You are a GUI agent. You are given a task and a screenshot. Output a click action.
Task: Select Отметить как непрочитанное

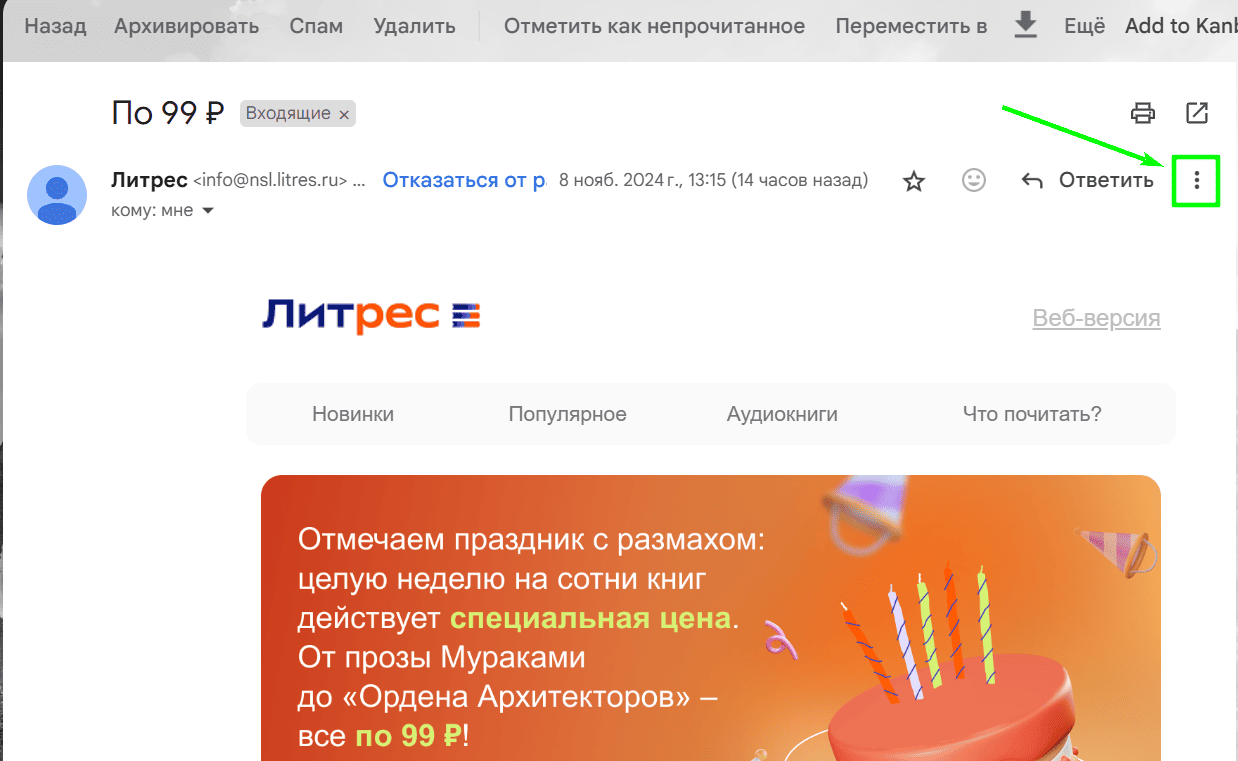[654, 26]
